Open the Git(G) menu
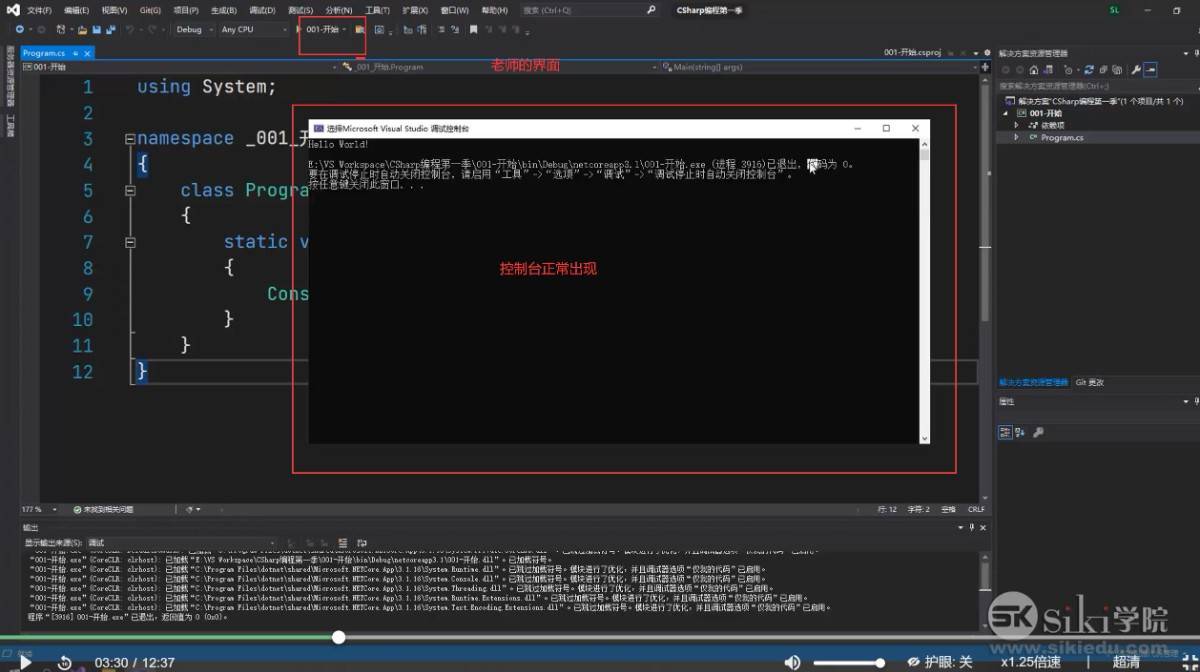 pos(150,10)
